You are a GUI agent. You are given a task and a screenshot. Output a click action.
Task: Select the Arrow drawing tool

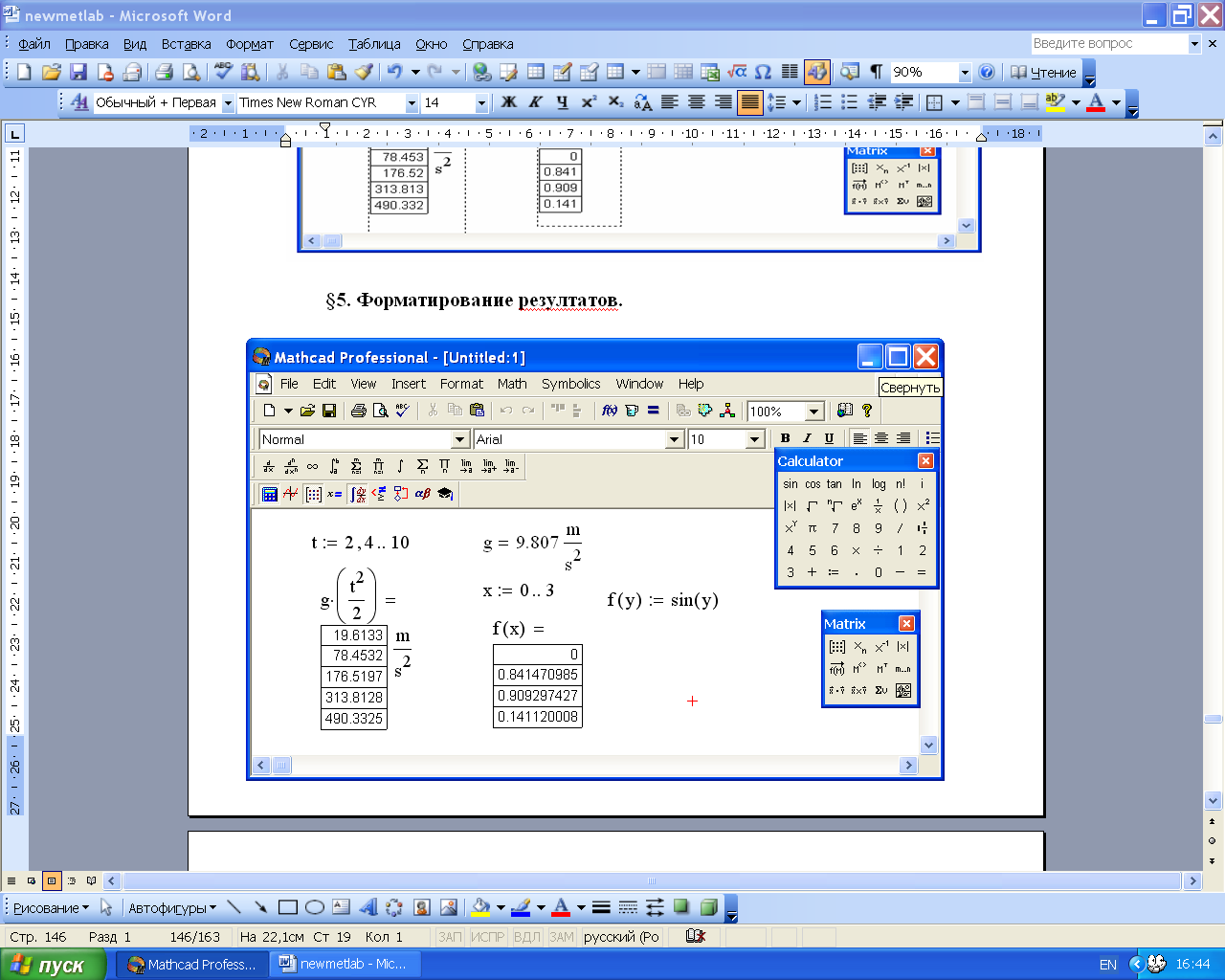coord(260,907)
